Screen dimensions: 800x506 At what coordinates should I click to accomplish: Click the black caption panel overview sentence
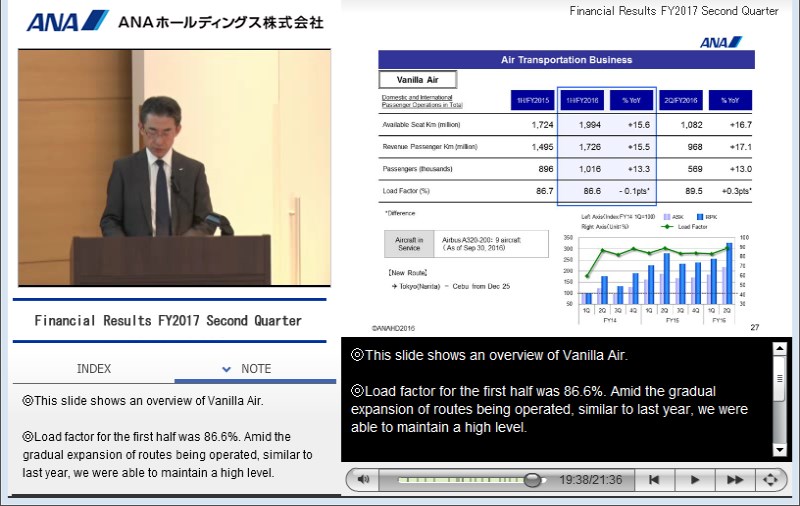(x=489, y=355)
